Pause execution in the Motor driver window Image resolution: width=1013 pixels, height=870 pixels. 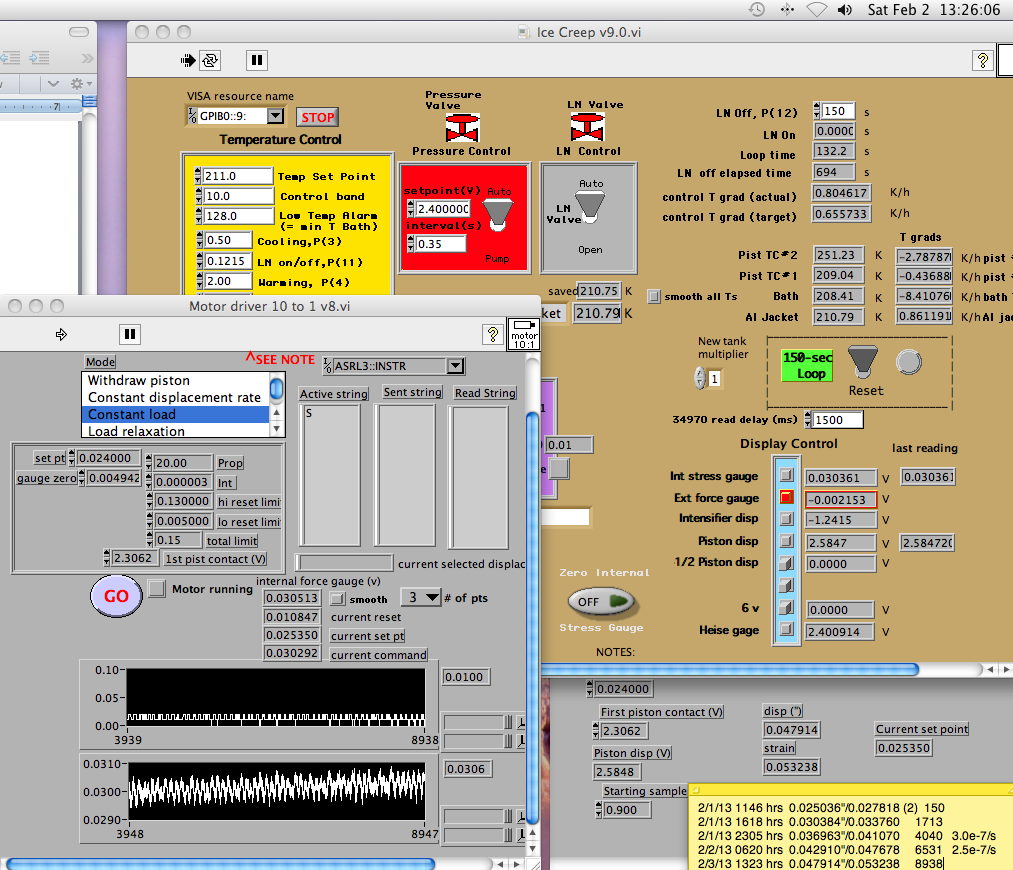129,334
